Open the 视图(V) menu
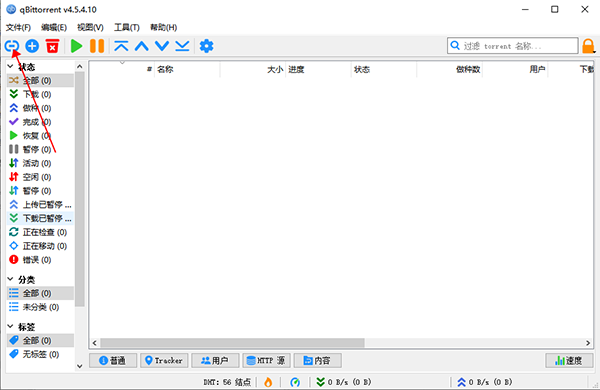Image resolution: width=600 pixels, height=390 pixels. (90, 28)
